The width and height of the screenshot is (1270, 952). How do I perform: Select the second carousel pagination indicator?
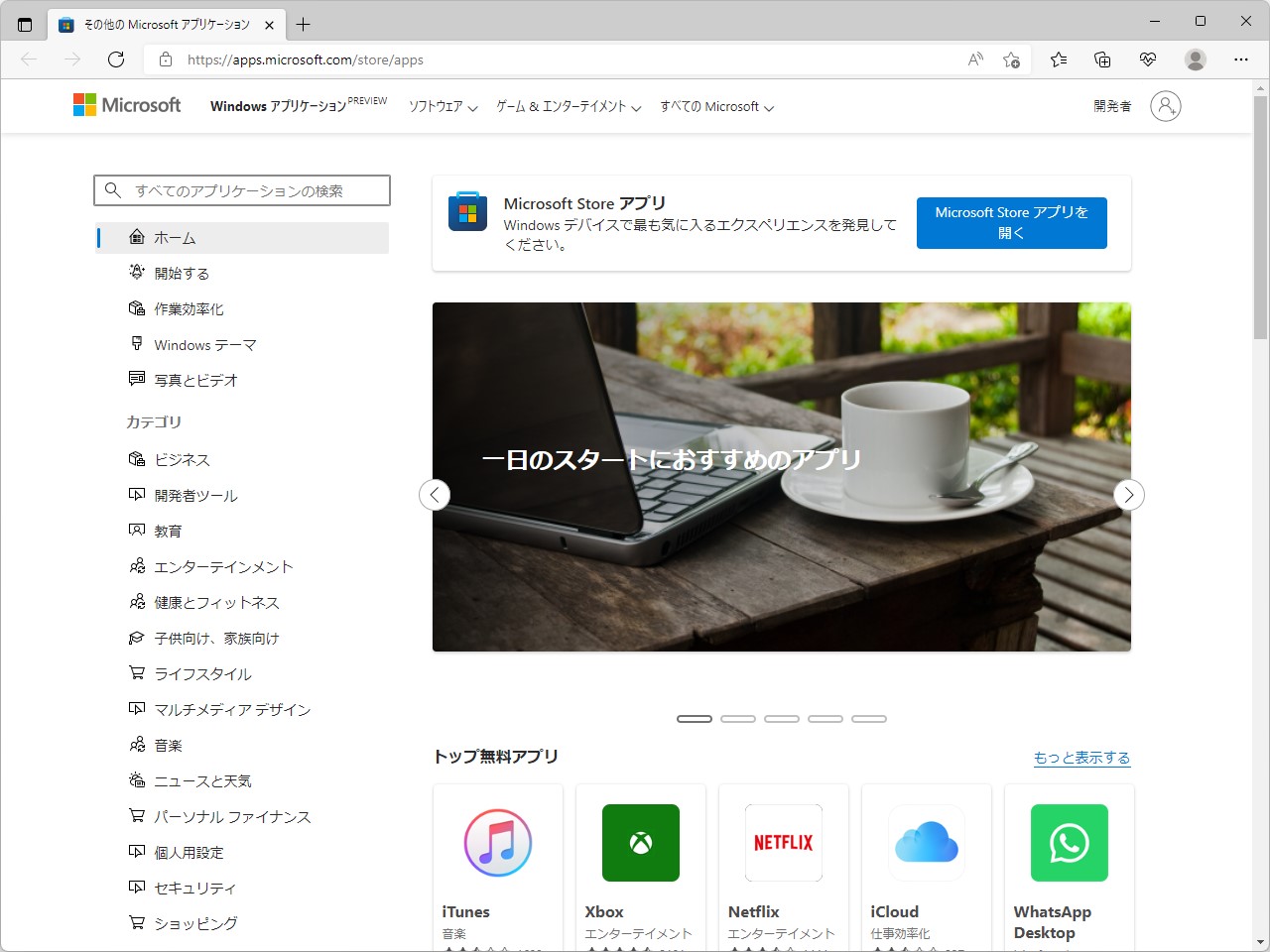click(738, 718)
